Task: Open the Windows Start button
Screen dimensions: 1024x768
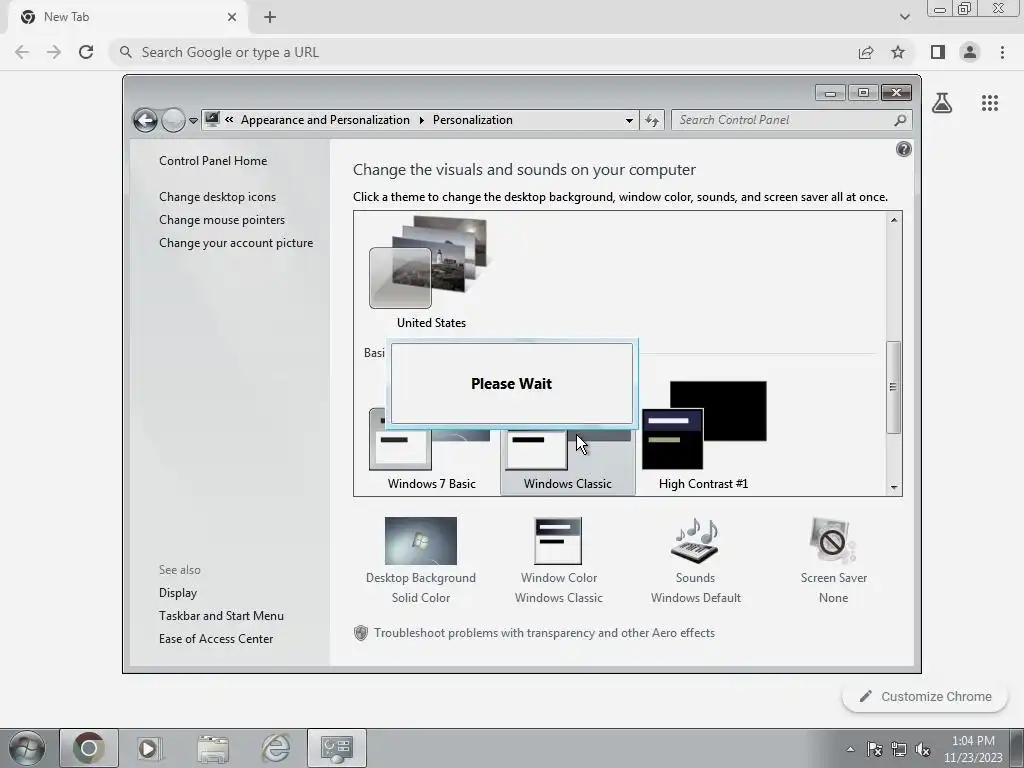Action: pos(27,748)
